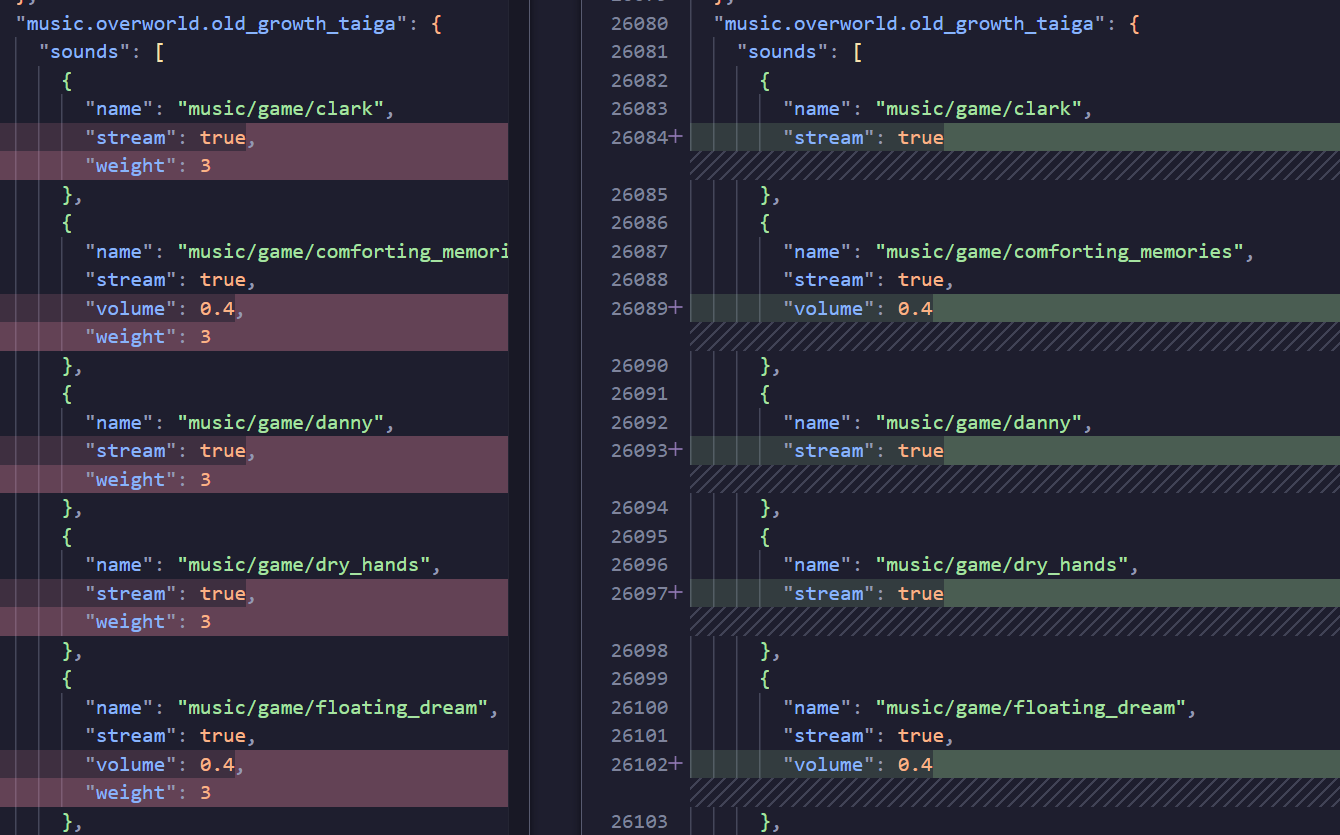Image resolution: width=1340 pixels, height=835 pixels.
Task: Click "music/game/clark" value in the left pane
Action: click(x=281, y=109)
